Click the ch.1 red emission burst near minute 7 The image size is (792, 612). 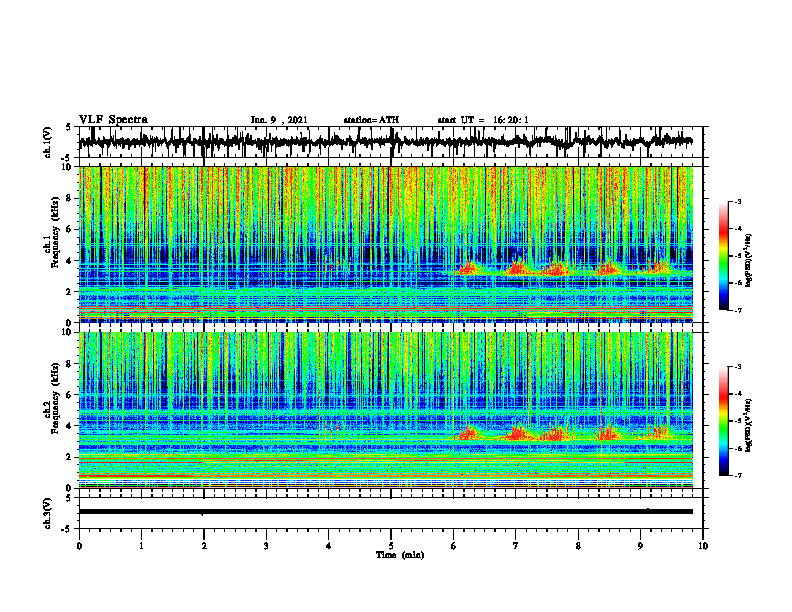coord(517,268)
